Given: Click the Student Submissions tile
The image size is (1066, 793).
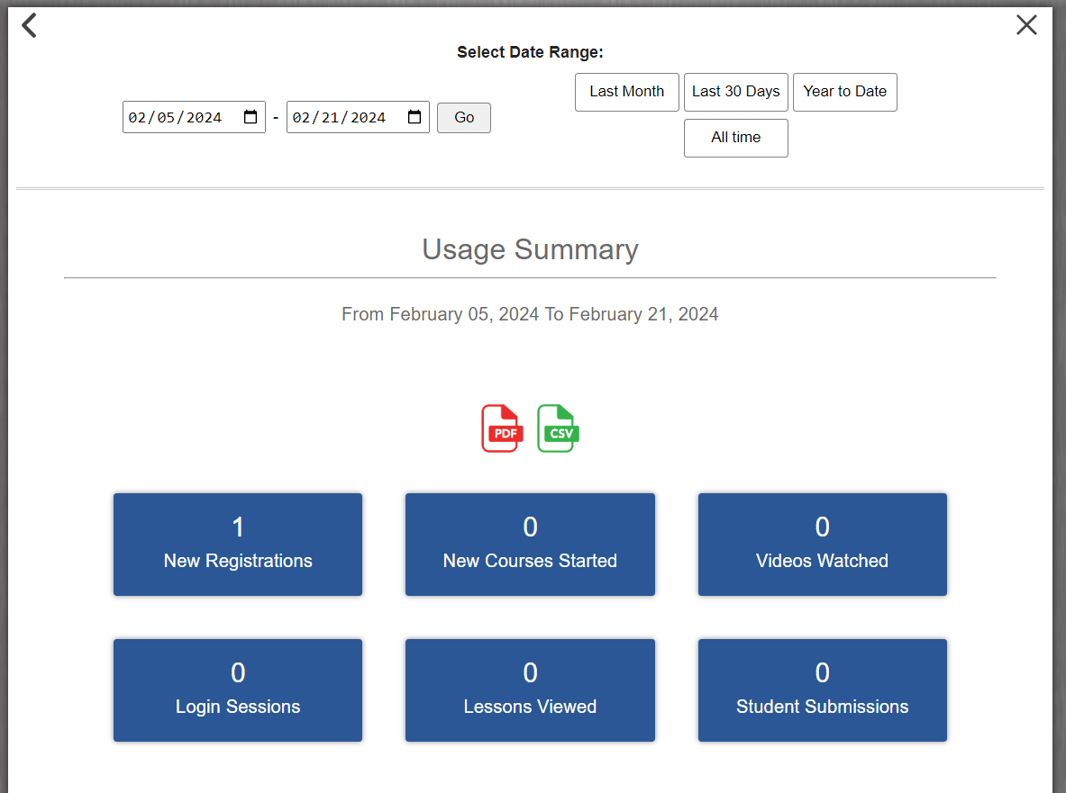Looking at the screenshot, I should (822, 690).
